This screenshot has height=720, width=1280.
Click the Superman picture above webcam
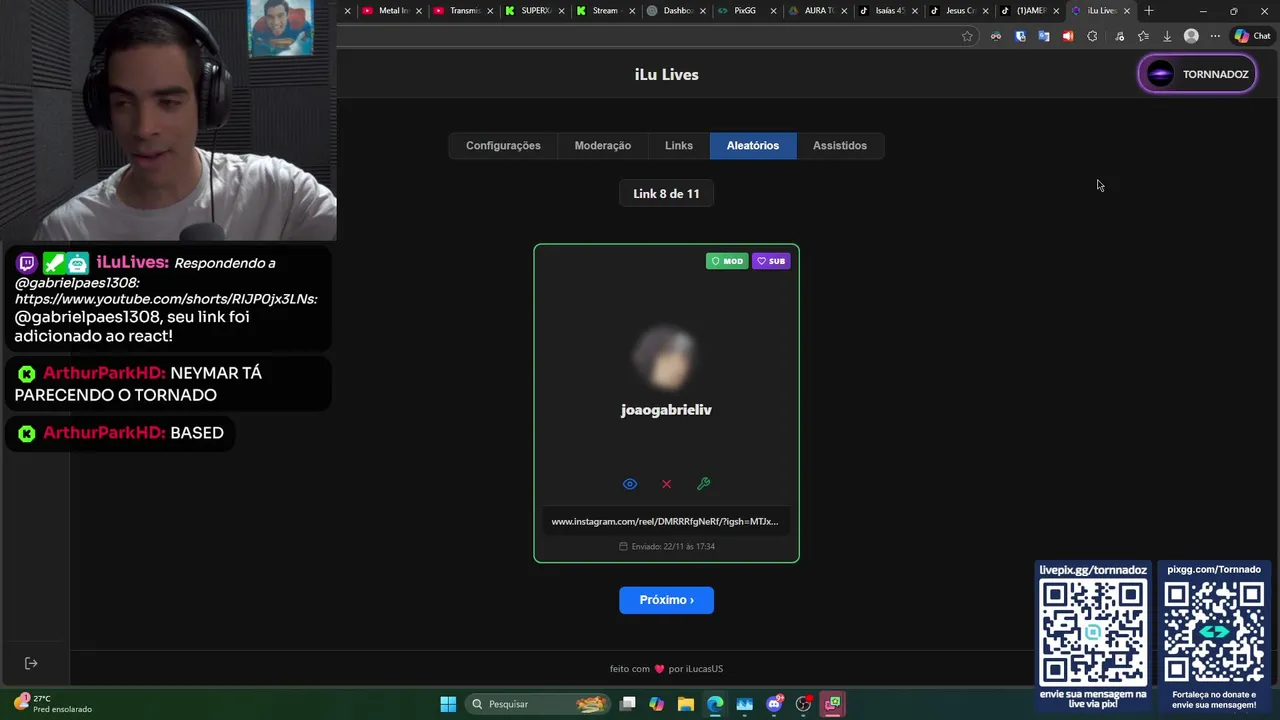pos(280,27)
